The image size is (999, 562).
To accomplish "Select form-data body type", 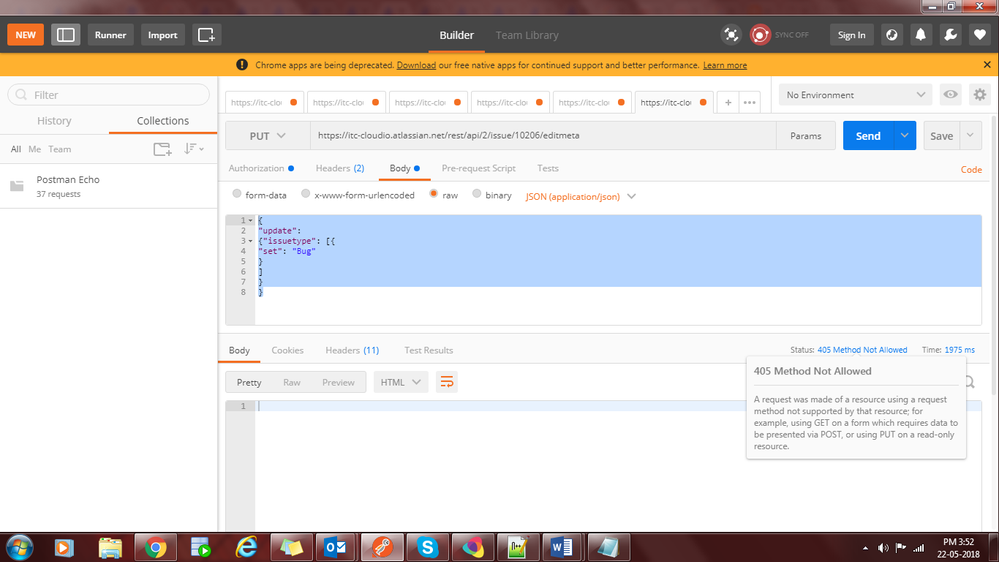I will point(237,194).
